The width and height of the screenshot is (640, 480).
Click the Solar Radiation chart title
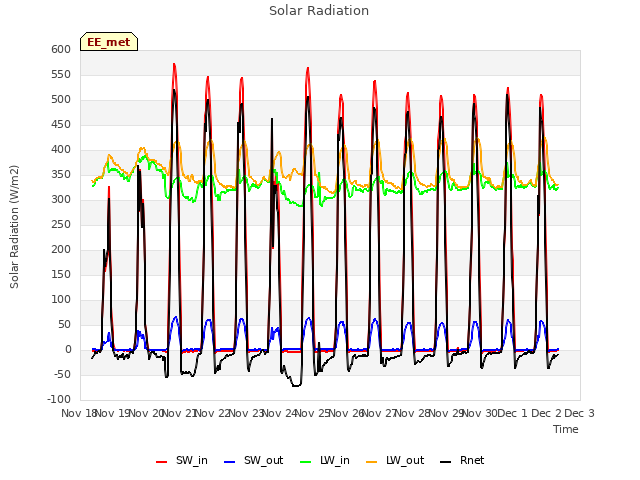[319, 11]
